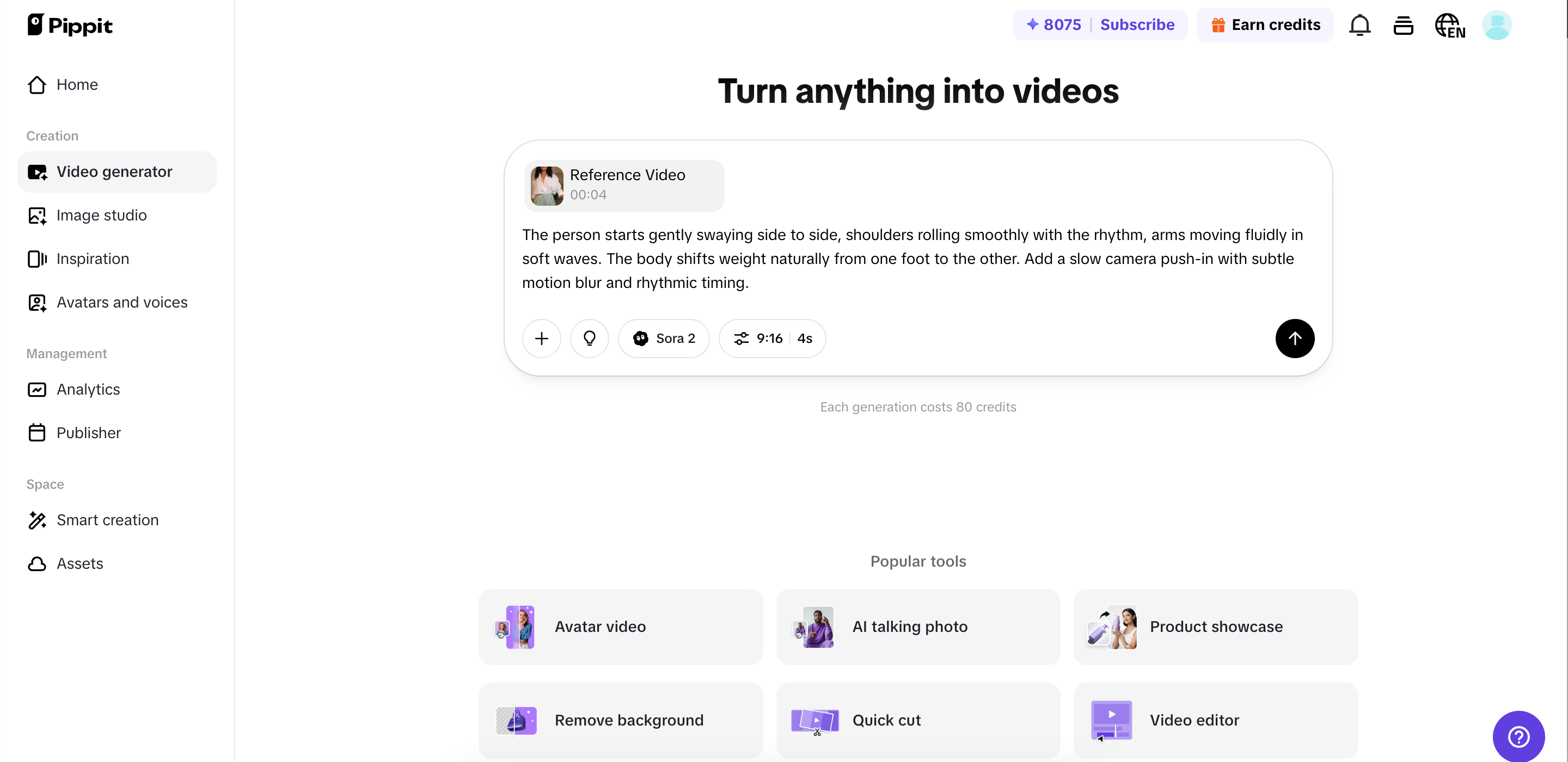
Task: Open Earn credits rewards
Action: 1265,25
